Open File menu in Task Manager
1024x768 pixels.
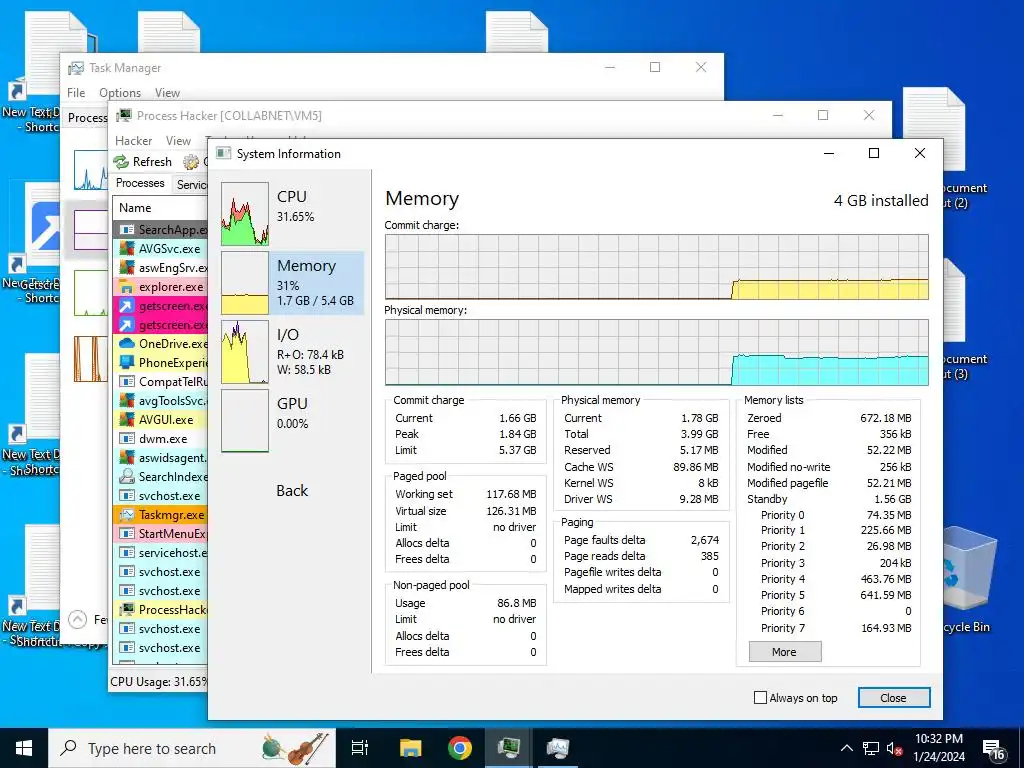pos(76,93)
